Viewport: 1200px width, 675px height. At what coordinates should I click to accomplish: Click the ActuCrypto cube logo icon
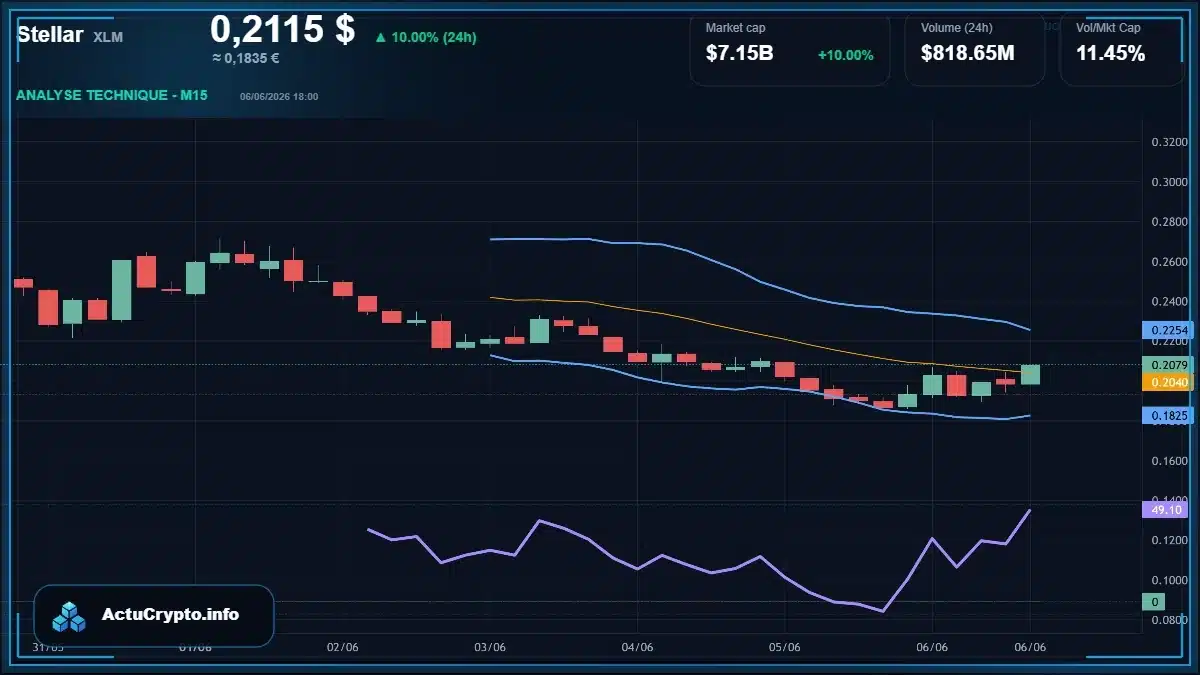(70, 616)
